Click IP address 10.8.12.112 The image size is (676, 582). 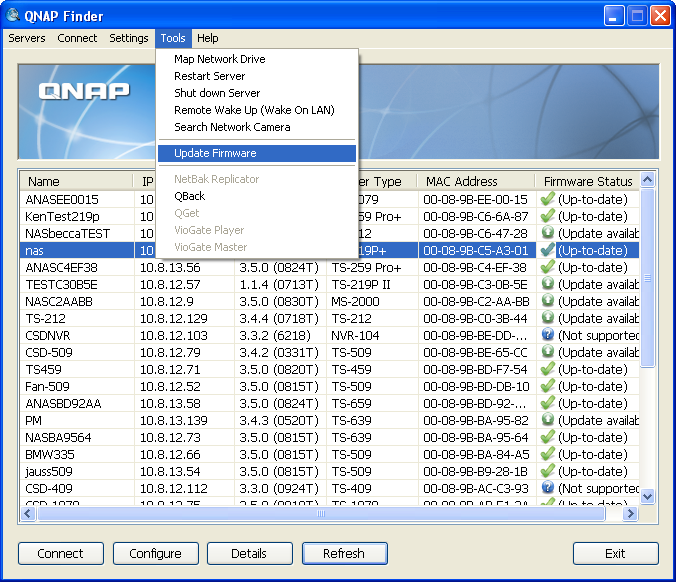(x=174, y=488)
